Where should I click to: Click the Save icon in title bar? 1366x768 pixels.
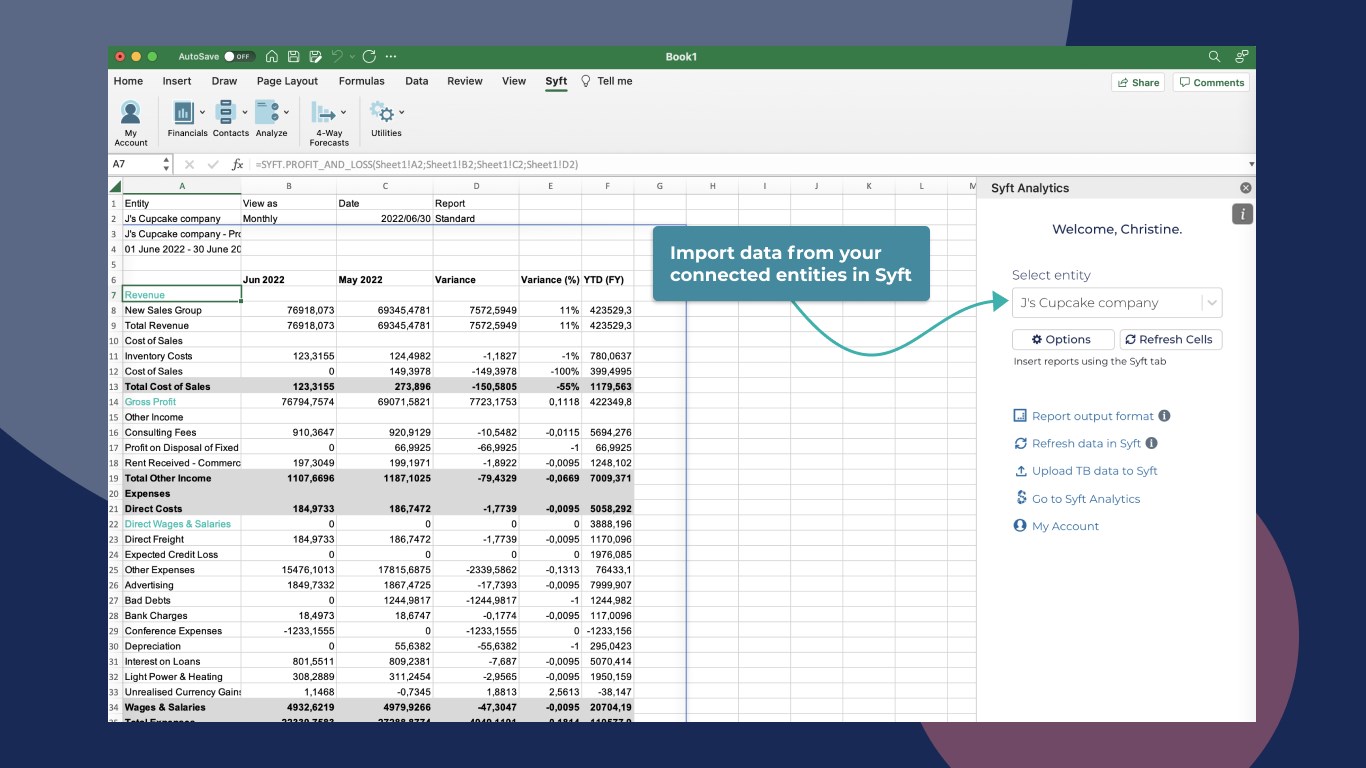click(294, 57)
